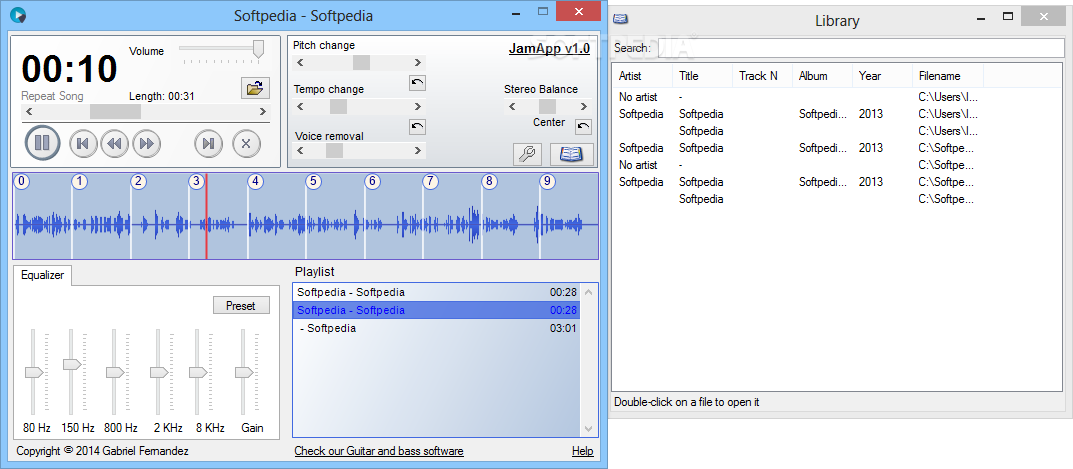The image size is (1073, 469).
Task: Select playlist item with 03:01 length
Action: coord(437,328)
